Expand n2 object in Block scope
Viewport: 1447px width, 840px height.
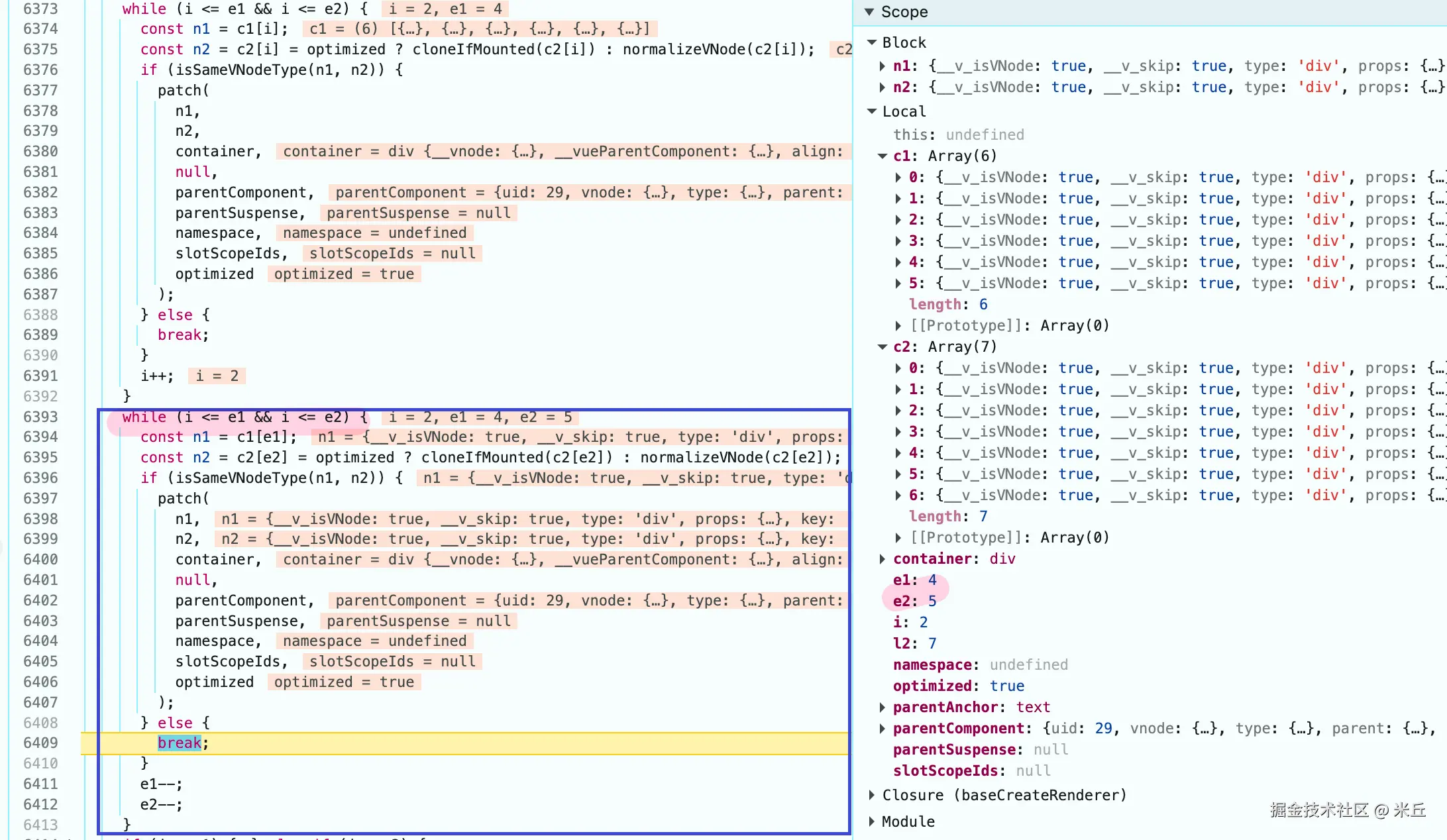(883, 87)
